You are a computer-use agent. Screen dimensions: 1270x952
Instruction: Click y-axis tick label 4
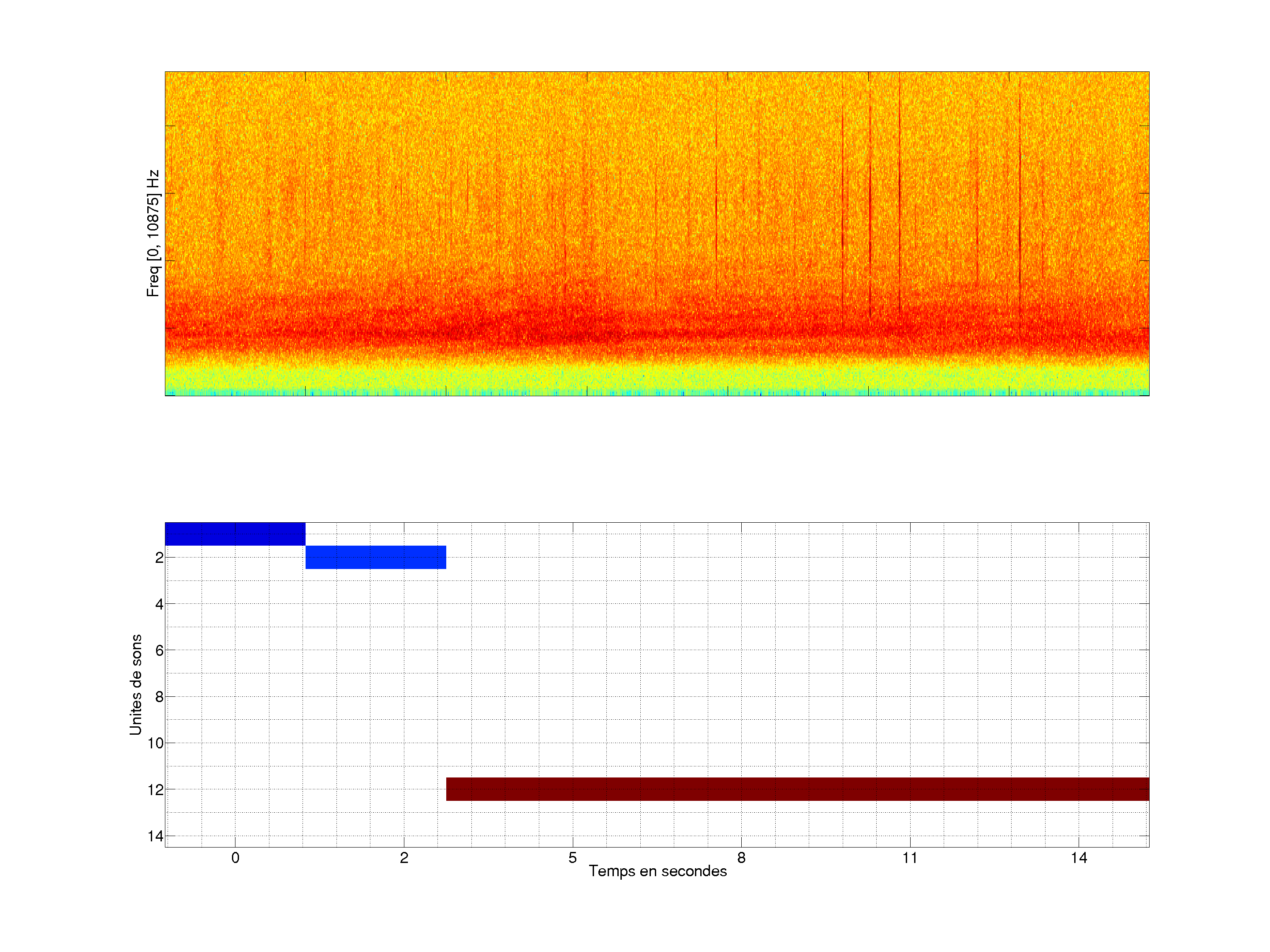coord(159,604)
